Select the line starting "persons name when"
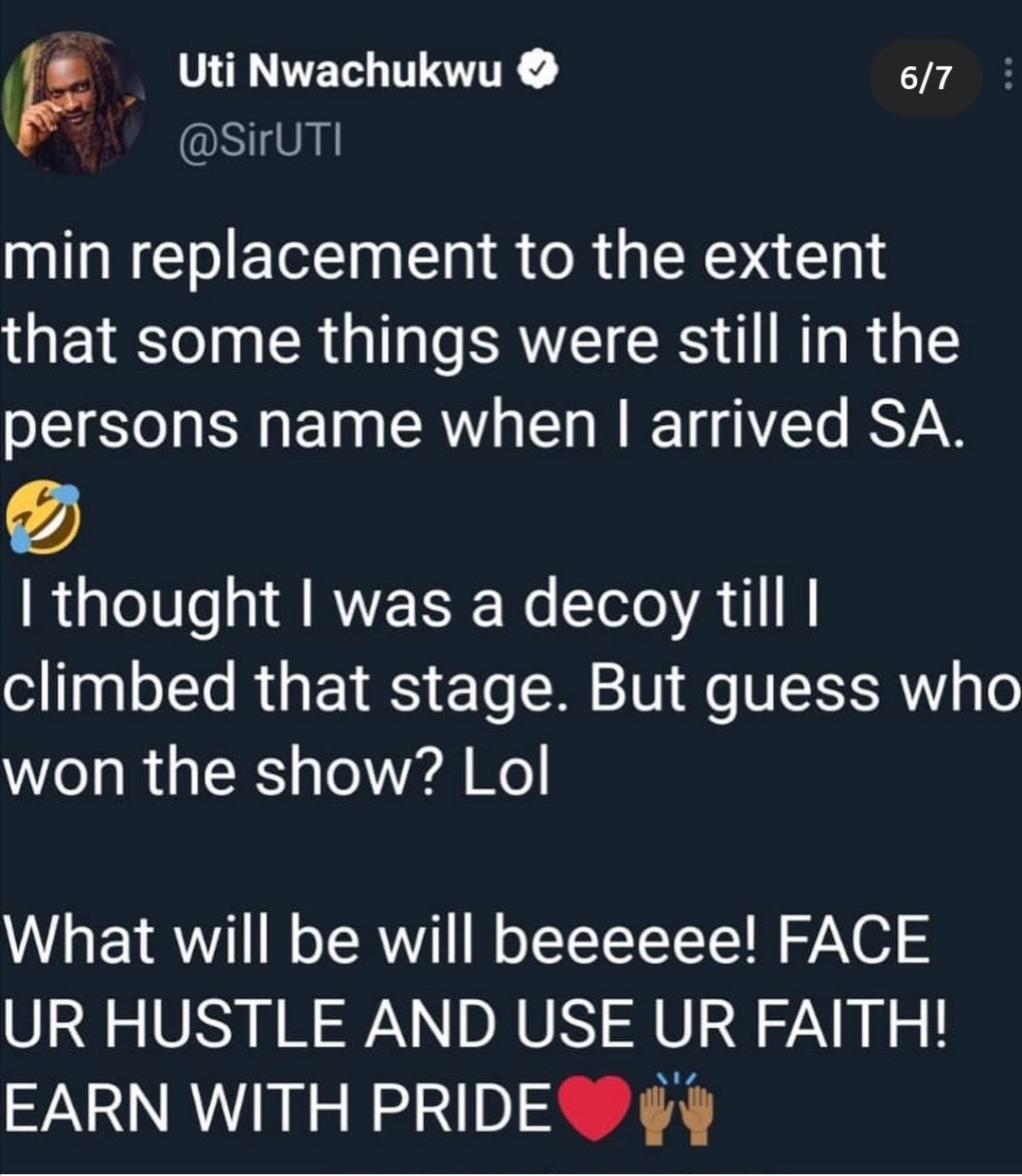 pyautogui.click(x=483, y=426)
